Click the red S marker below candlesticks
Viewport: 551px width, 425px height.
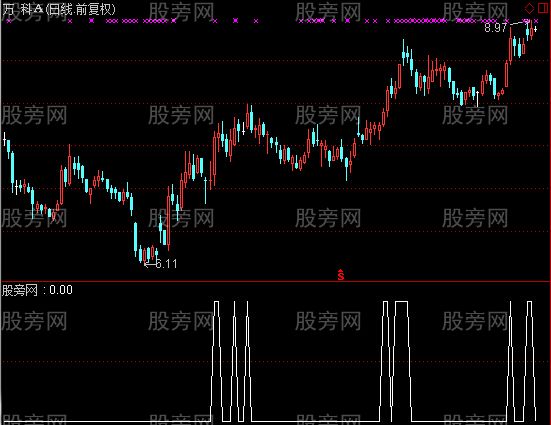point(341,275)
